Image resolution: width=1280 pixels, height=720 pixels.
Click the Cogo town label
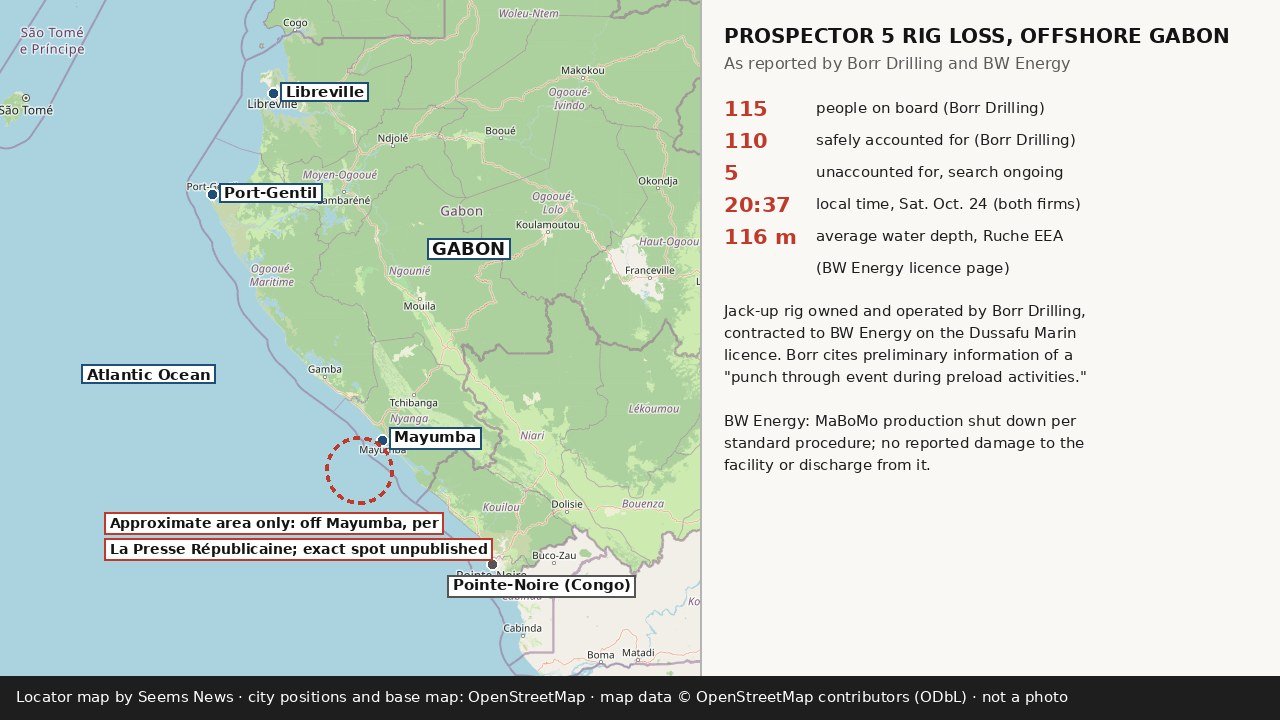coord(295,22)
